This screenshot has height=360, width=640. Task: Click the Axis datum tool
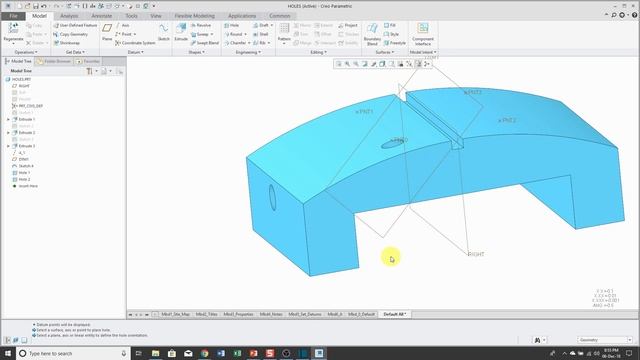122,25
